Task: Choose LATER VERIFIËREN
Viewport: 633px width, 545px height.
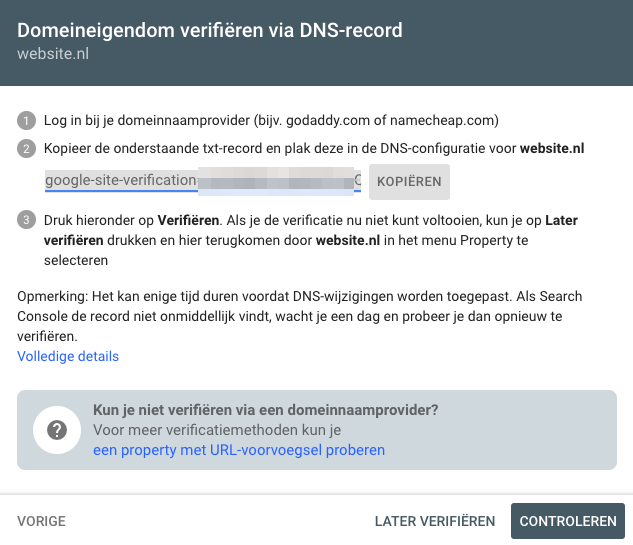Action: (435, 521)
